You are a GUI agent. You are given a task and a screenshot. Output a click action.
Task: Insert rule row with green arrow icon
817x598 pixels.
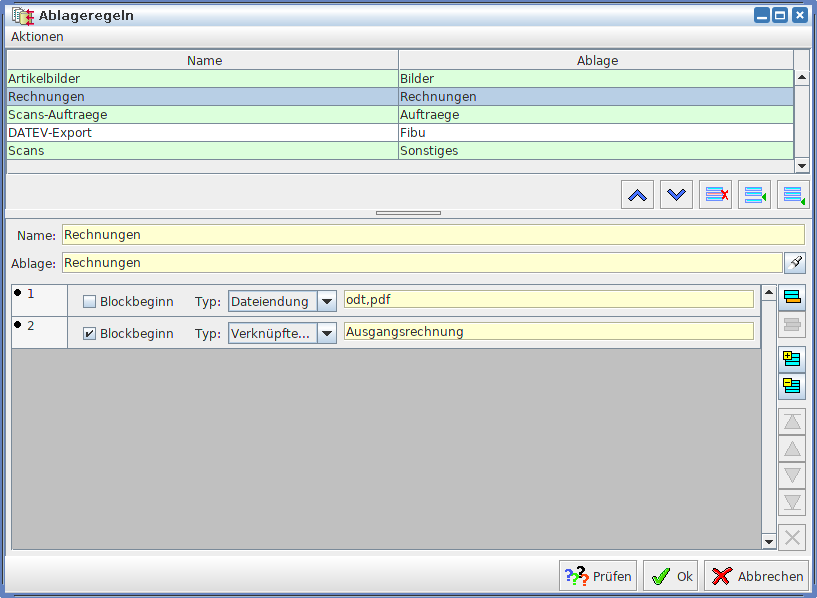click(754, 195)
